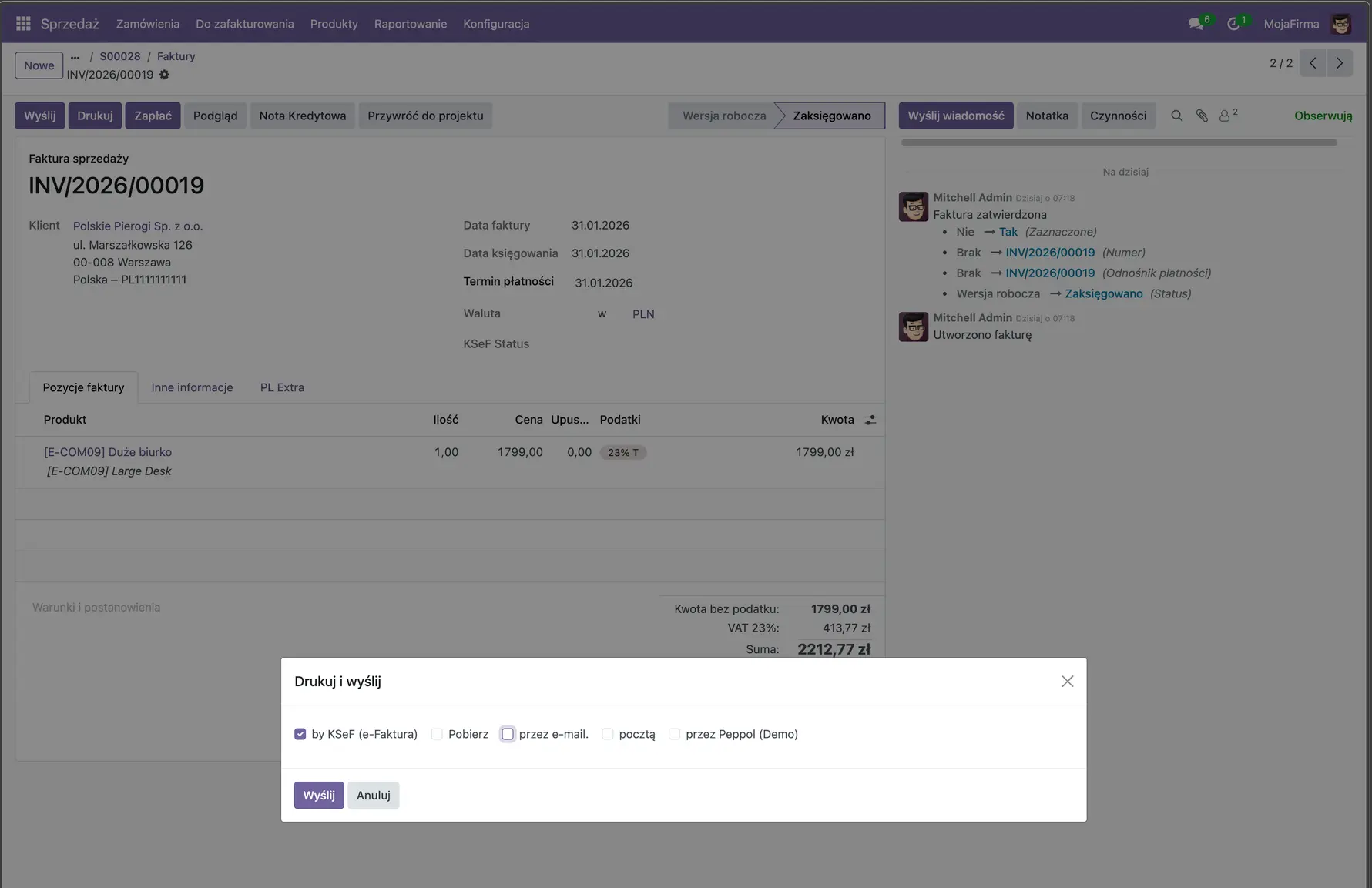Screen dimensions: 1372x888
Task: Go to previous record with left arrow
Action: 1313,63
